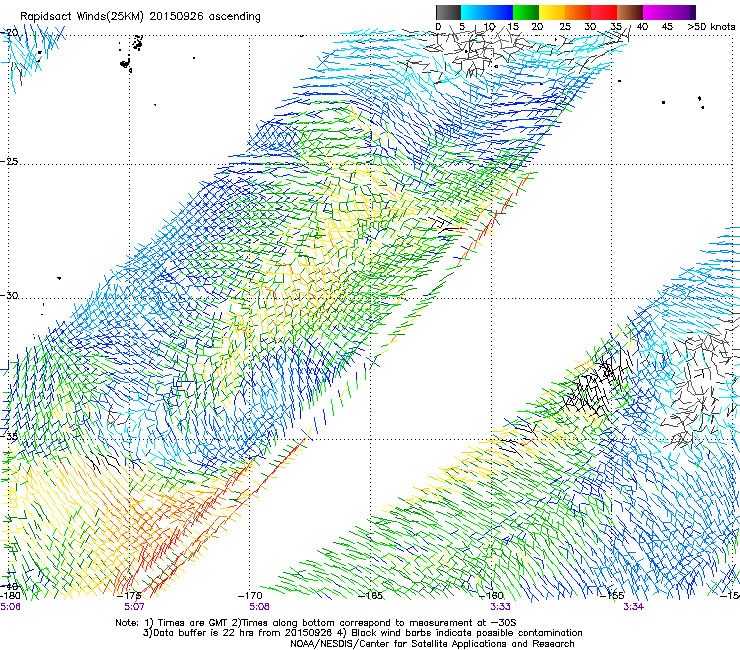Click the legend tick label '45'
This screenshot has width=740, height=650.
667,27
